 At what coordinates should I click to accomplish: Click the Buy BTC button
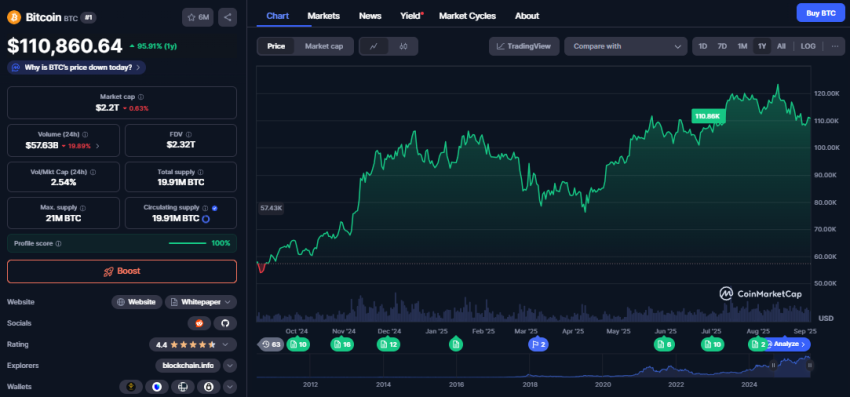coord(821,12)
